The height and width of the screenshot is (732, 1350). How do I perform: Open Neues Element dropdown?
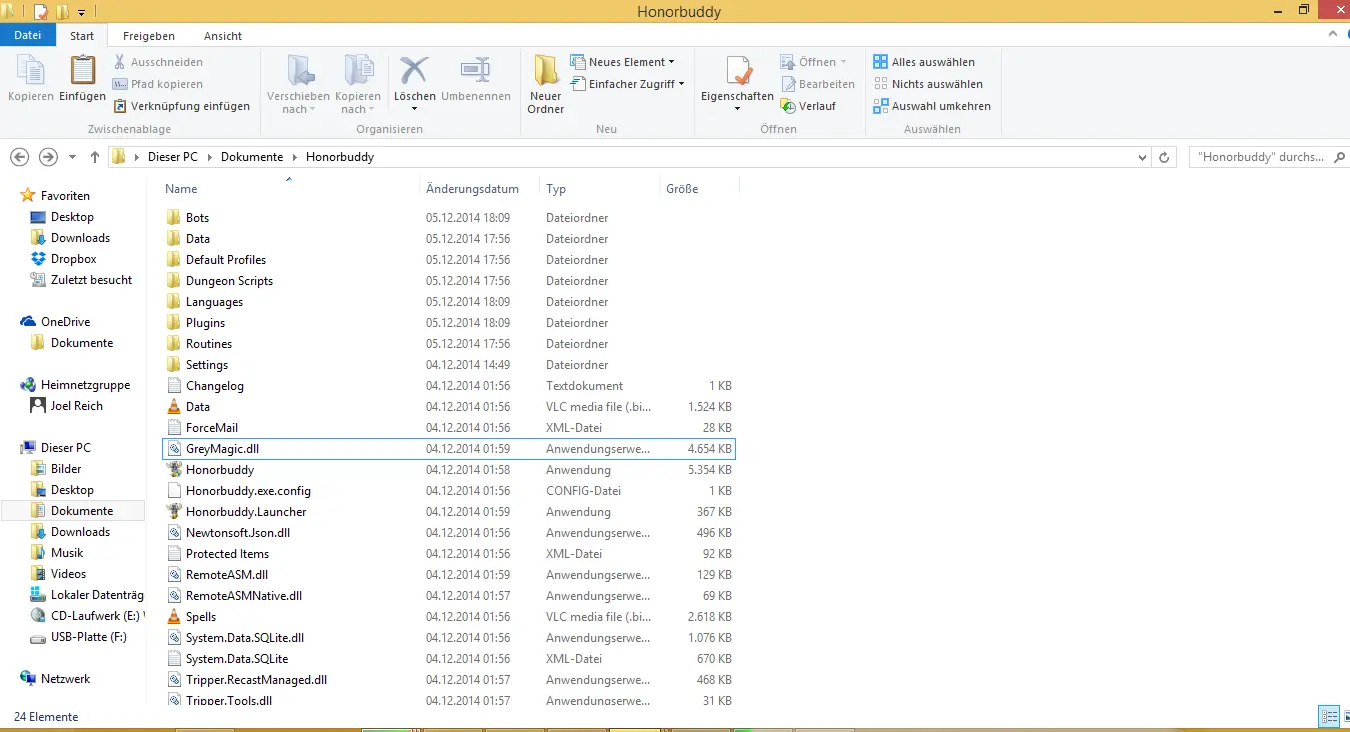click(622, 62)
